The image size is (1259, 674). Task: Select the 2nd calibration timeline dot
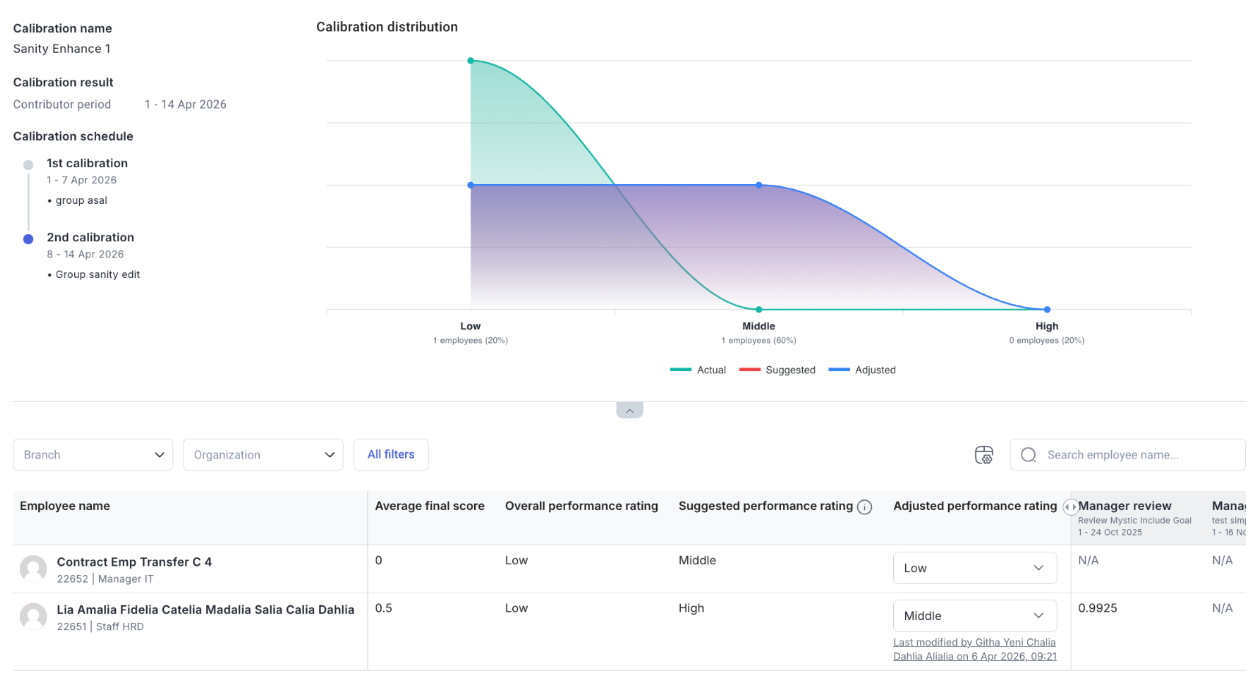click(x=28, y=239)
